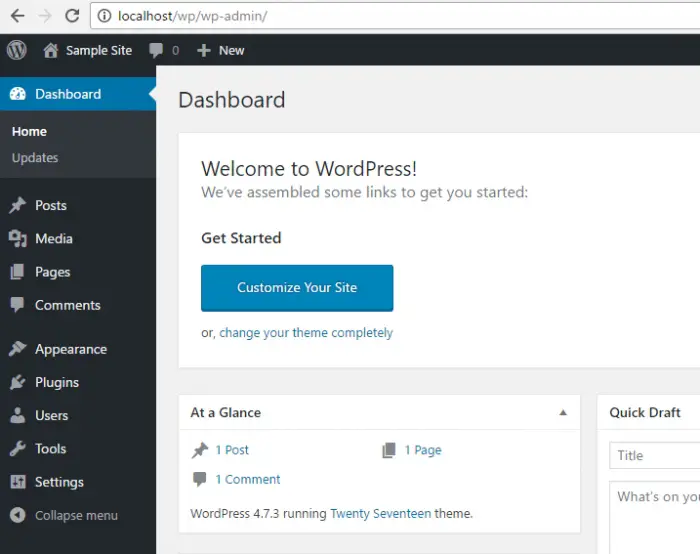Click the Comments bubble icon in sidebar
Viewport: 700px width, 554px height.
(x=17, y=304)
